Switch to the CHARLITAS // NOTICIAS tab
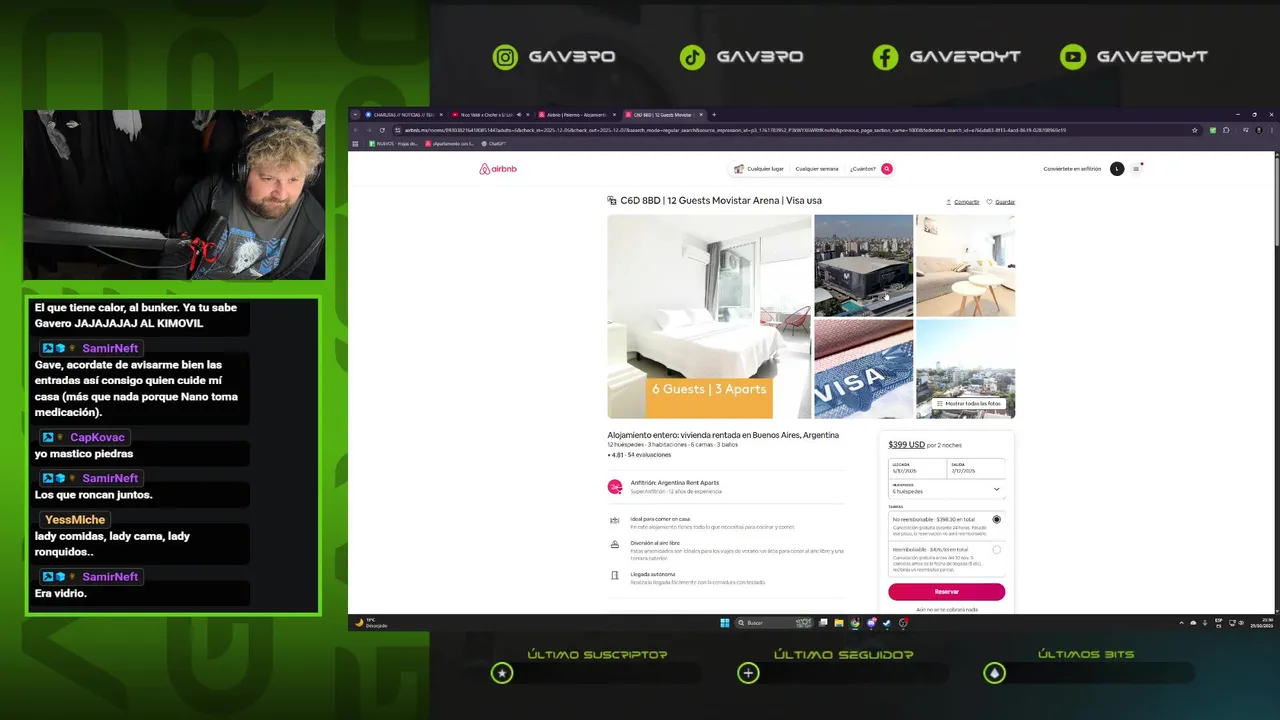This screenshot has height=720, width=1280. coord(402,115)
